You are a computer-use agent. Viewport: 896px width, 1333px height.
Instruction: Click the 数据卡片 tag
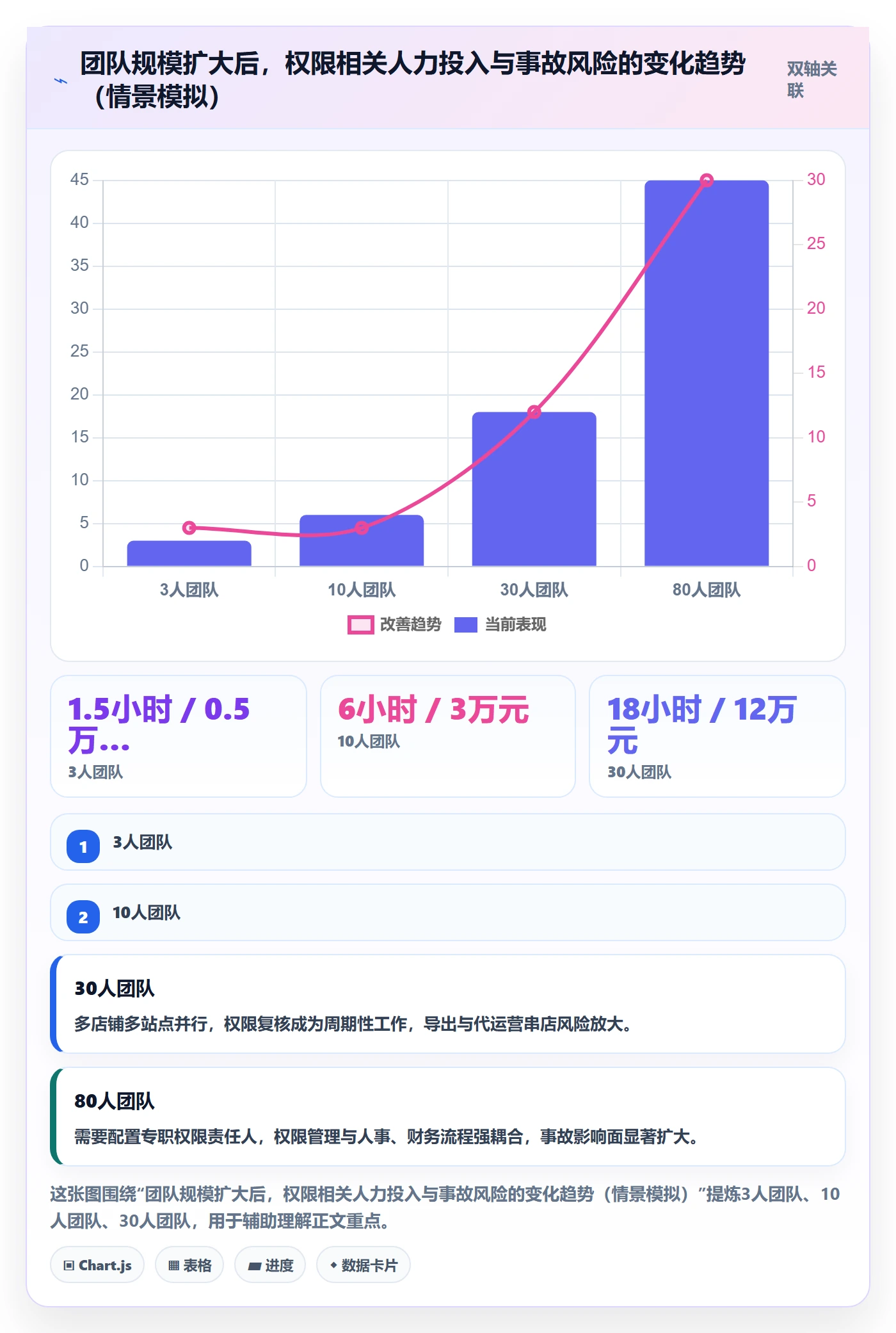pos(364,1265)
